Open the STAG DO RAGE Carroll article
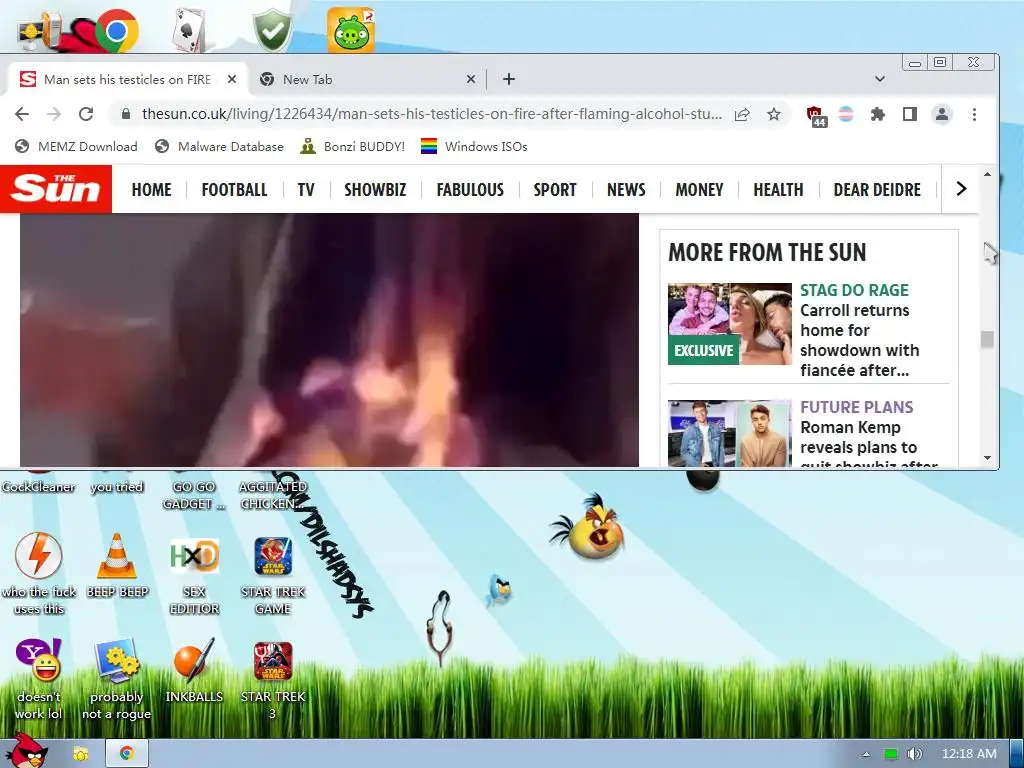Screen dimensions: 1024x768 tap(859, 330)
